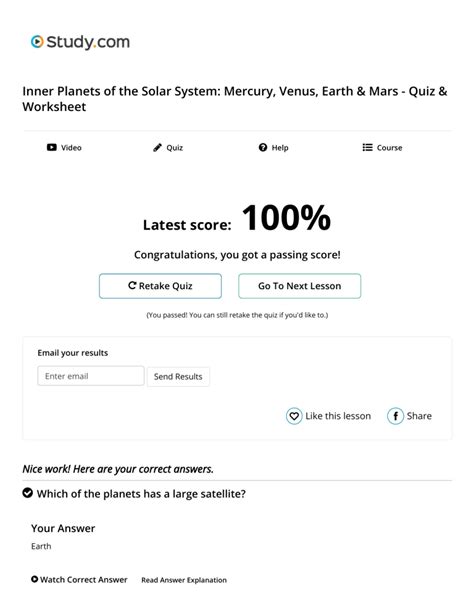
Task: Click the Send Results button
Action: [x=178, y=376]
